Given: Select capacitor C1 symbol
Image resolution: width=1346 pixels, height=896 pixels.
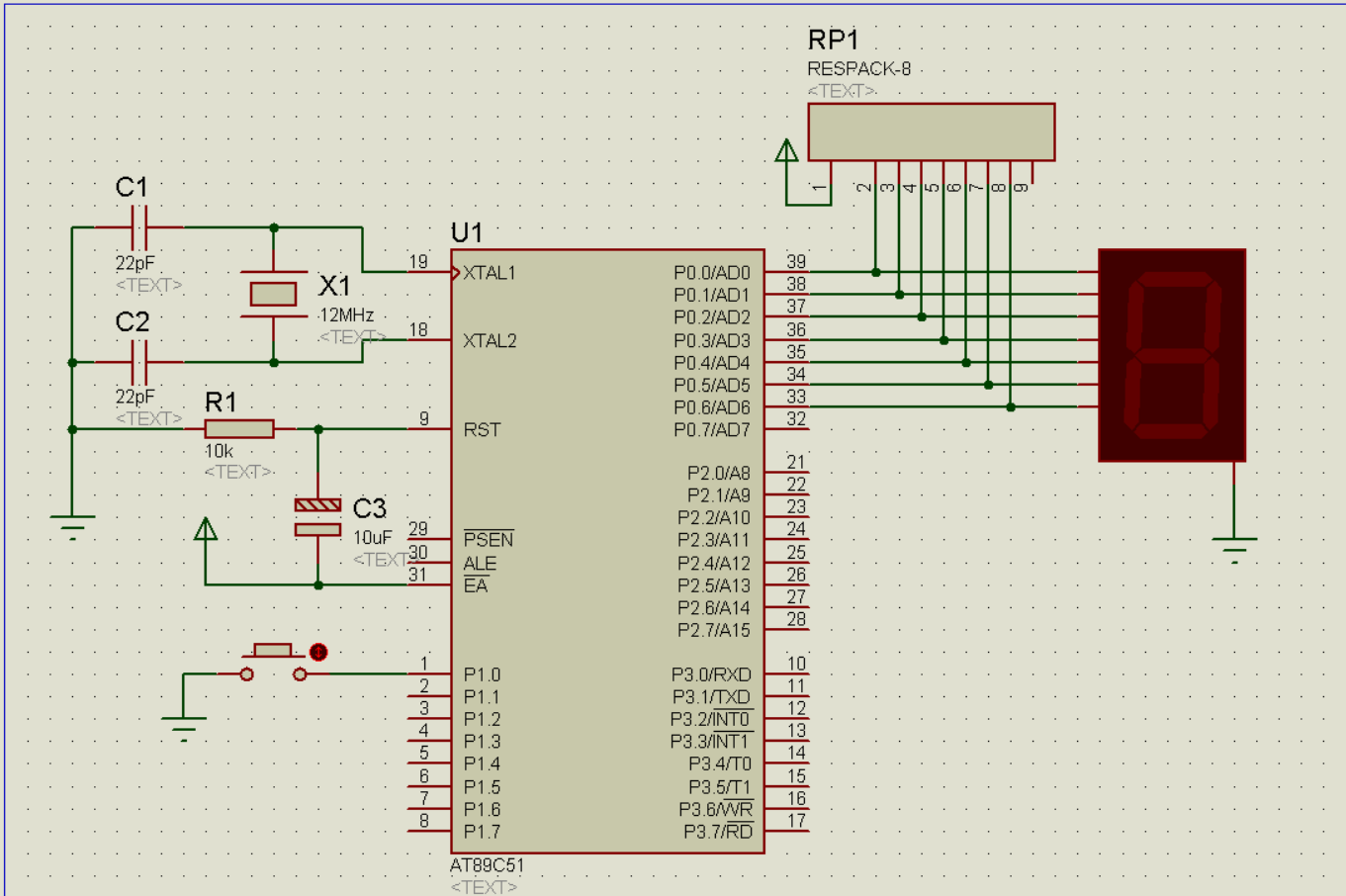Looking at the screenshot, I should (x=138, y=227).
